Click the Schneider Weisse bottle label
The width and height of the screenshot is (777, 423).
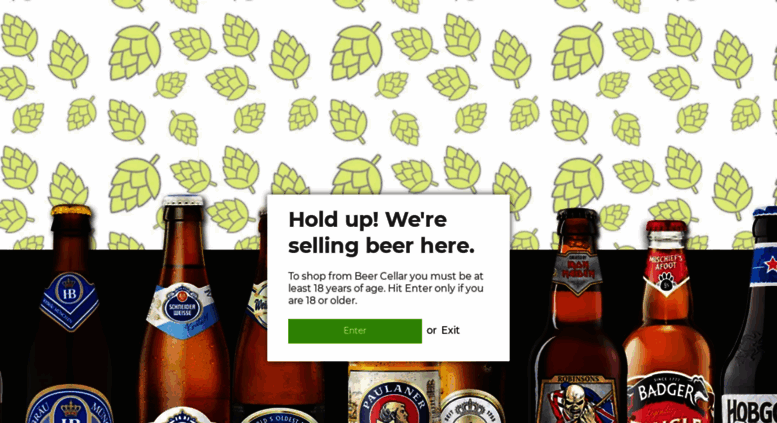coord(182,310)
